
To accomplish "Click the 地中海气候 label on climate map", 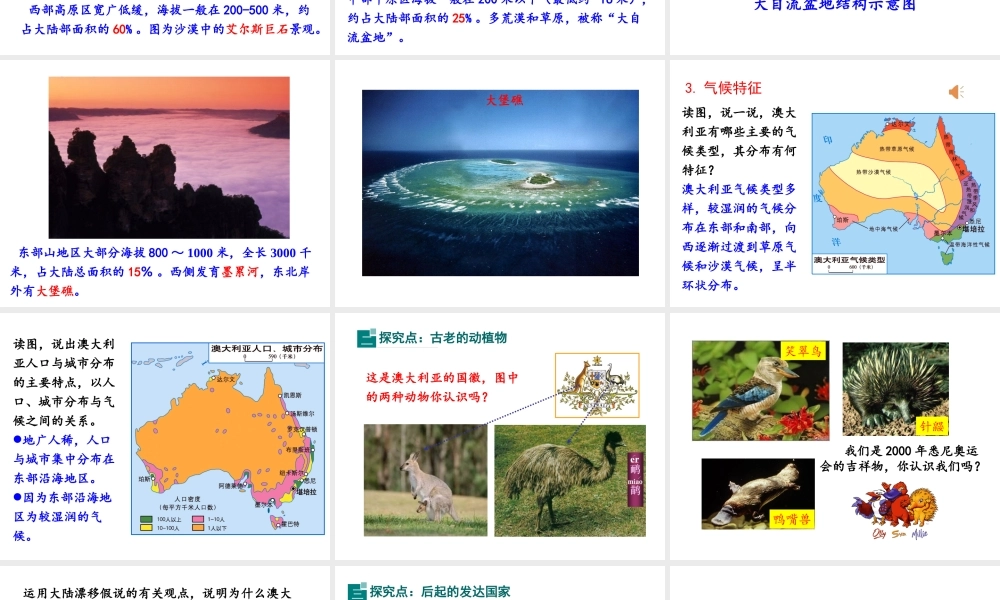I will tap(883, 228).
